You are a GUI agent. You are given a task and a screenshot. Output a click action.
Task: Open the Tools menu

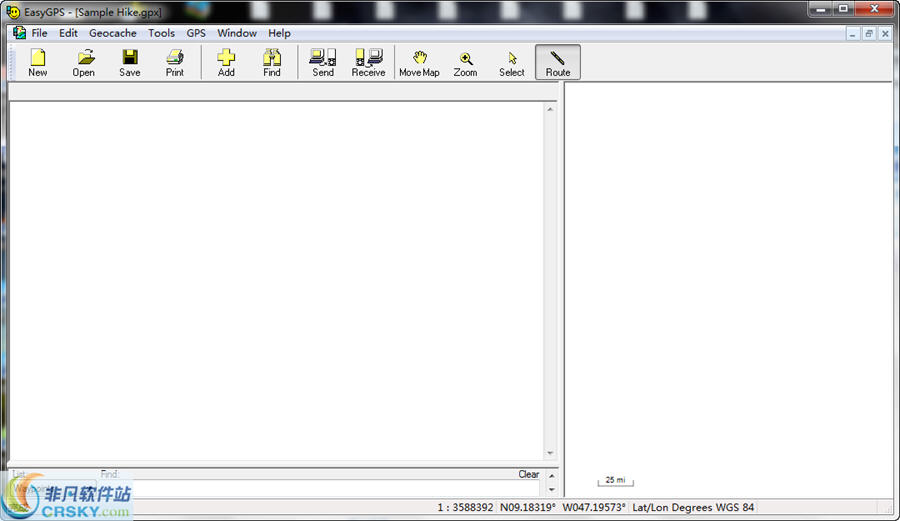click(x=161, y=33)
